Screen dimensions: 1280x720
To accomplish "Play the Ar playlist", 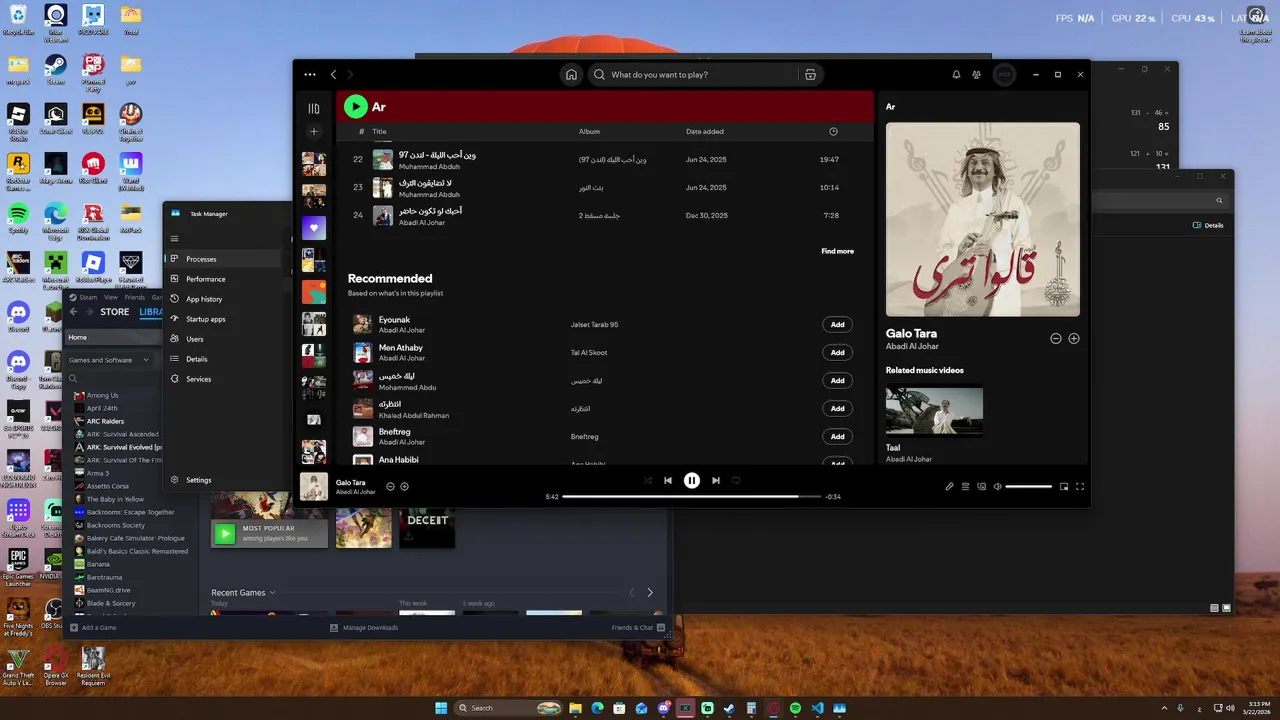I will (355, 106).
